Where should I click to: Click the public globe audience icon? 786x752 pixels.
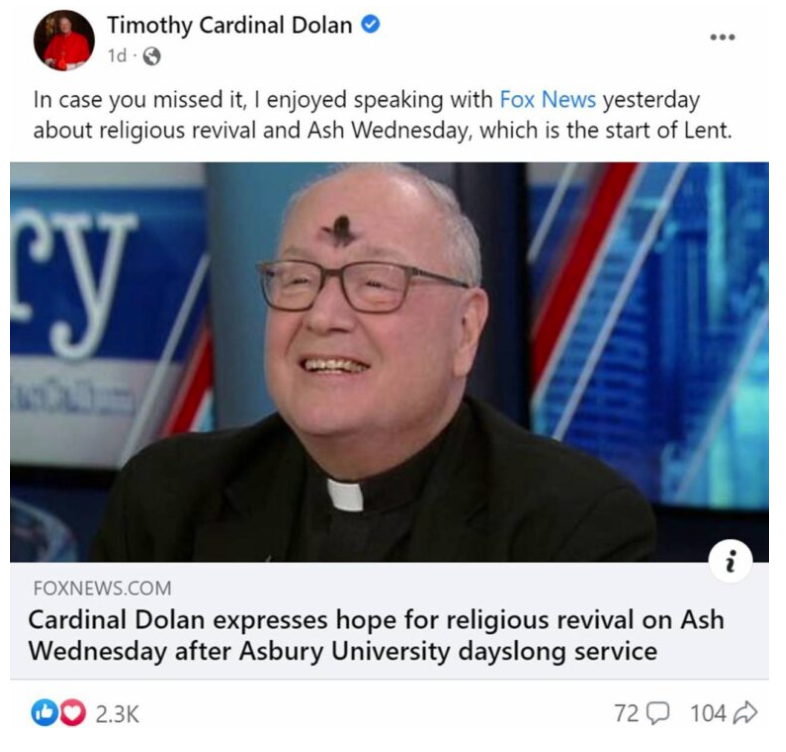tap(152, 57)
